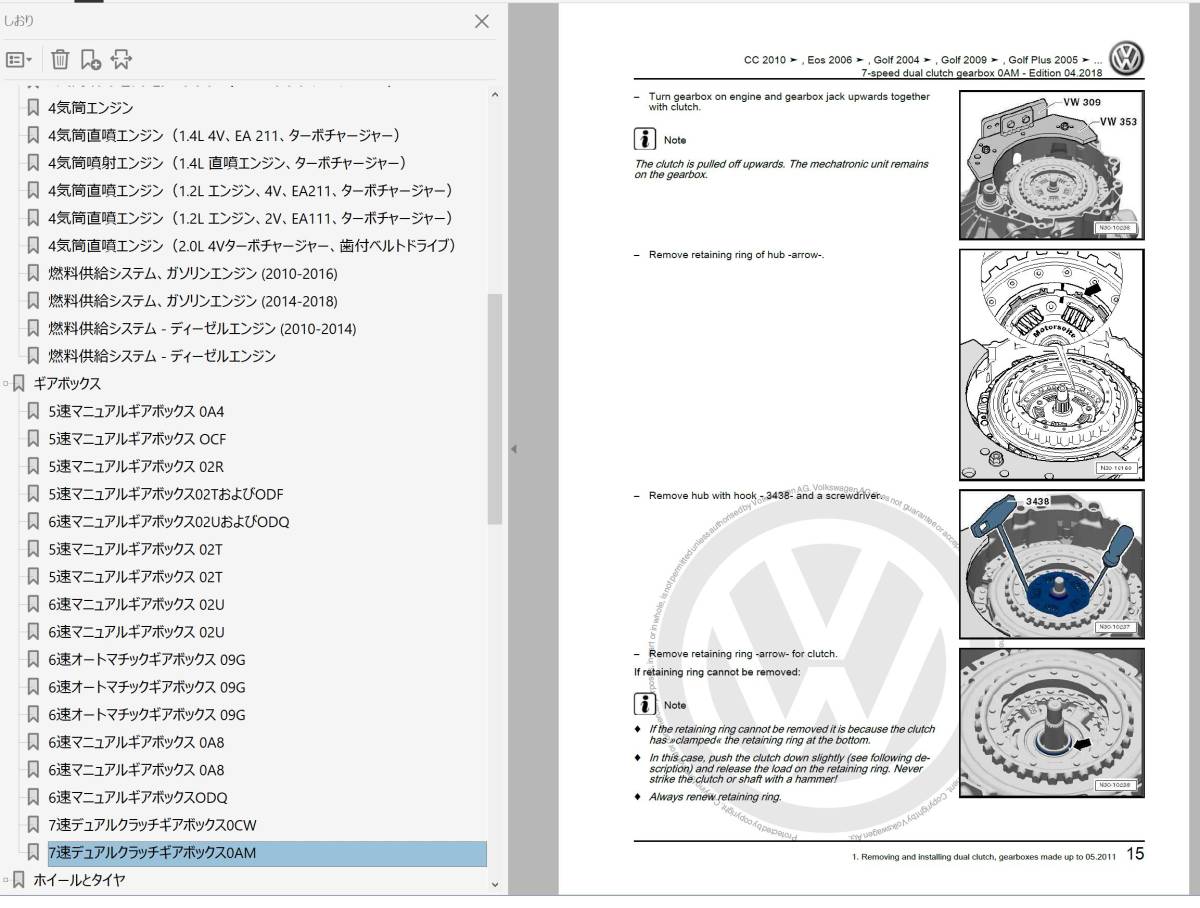Screen dimensions: 1200x908
Task: Click the gearbox figure labeled VW 309 and VW 353
Action: point(1052,164)
